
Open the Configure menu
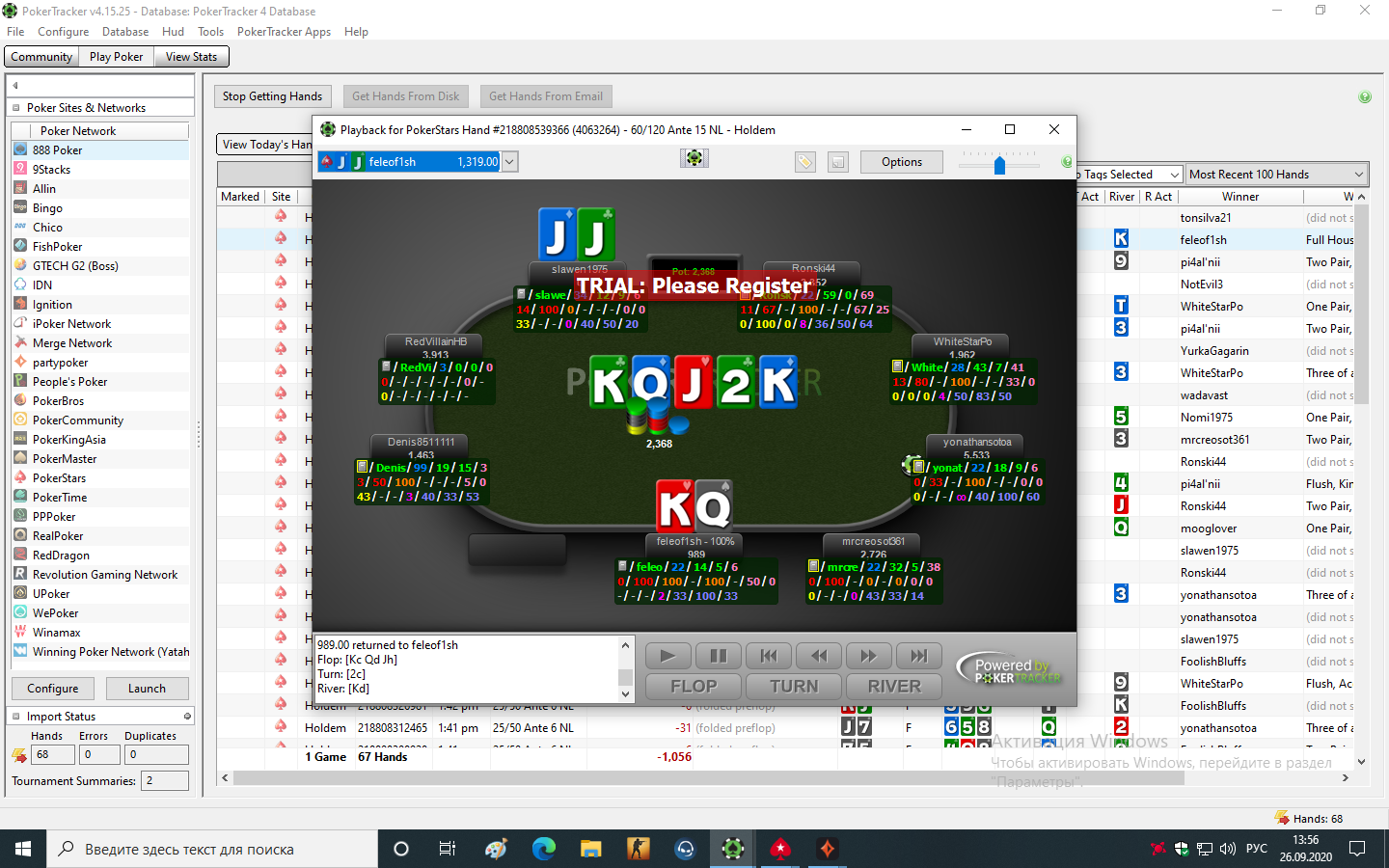click(64, 32)
